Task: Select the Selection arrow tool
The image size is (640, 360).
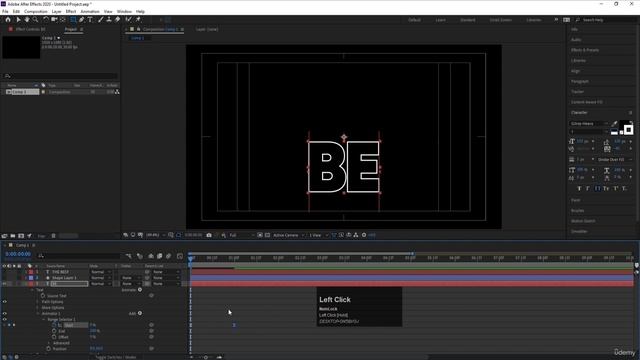Action: [18, 20]
